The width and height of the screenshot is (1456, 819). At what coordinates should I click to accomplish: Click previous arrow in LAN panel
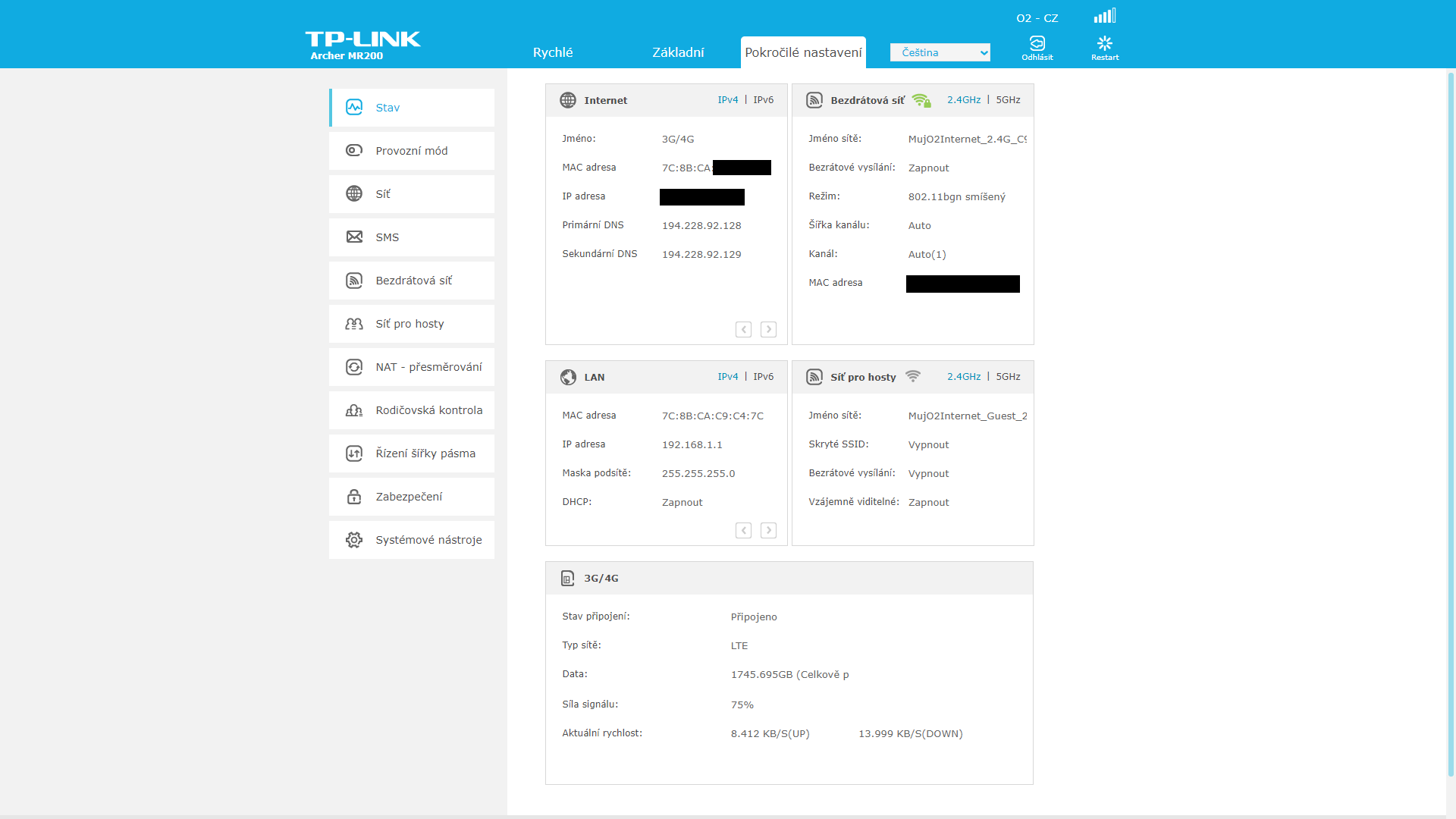[x=743, y=530]
